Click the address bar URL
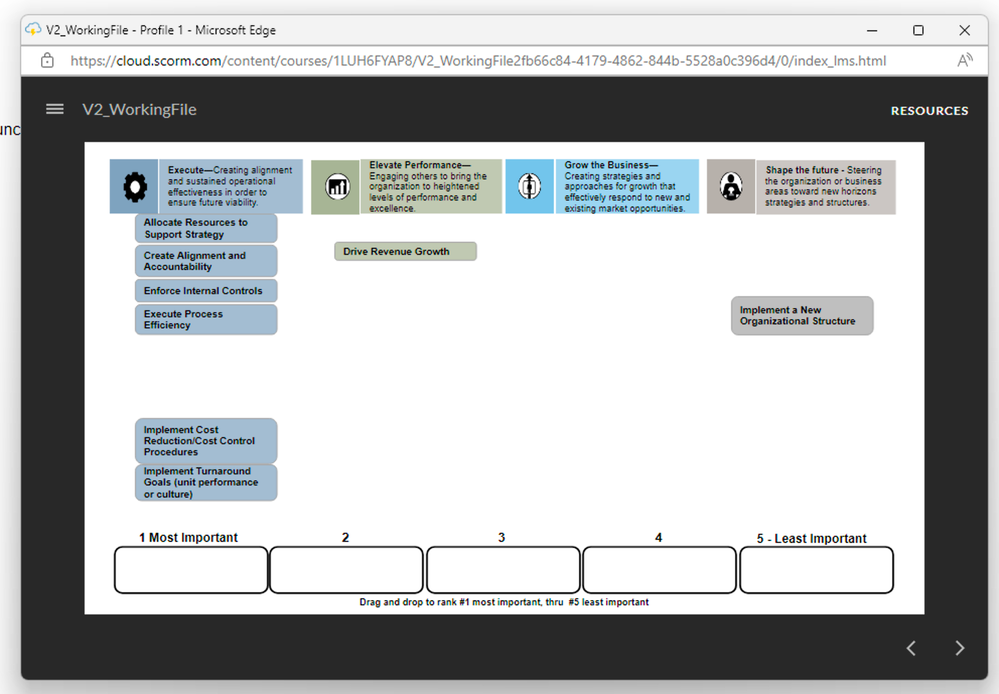999x694 pixels. [x=478, y=61]
